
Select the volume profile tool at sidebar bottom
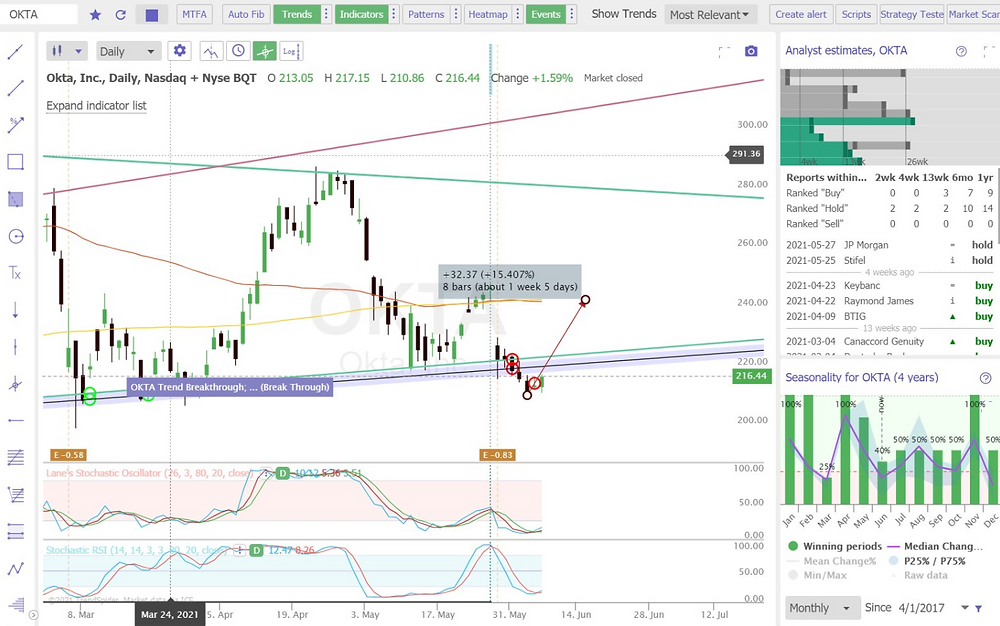coord(17,603)
